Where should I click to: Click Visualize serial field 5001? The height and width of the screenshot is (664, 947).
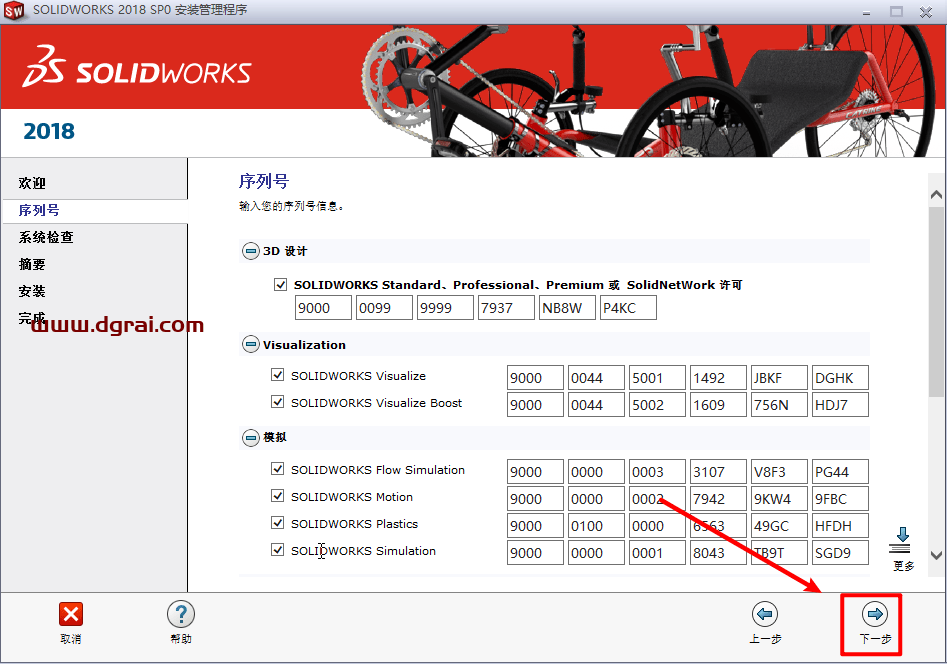657,378
